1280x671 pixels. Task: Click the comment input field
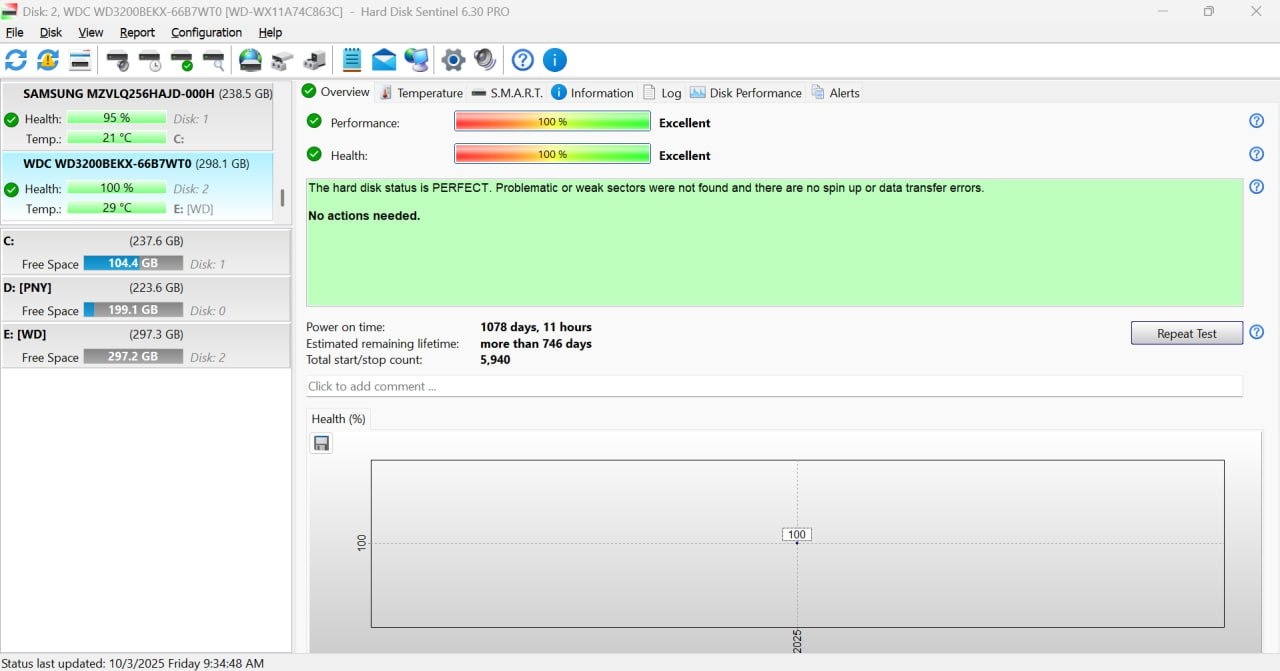[x=773, y=386]
